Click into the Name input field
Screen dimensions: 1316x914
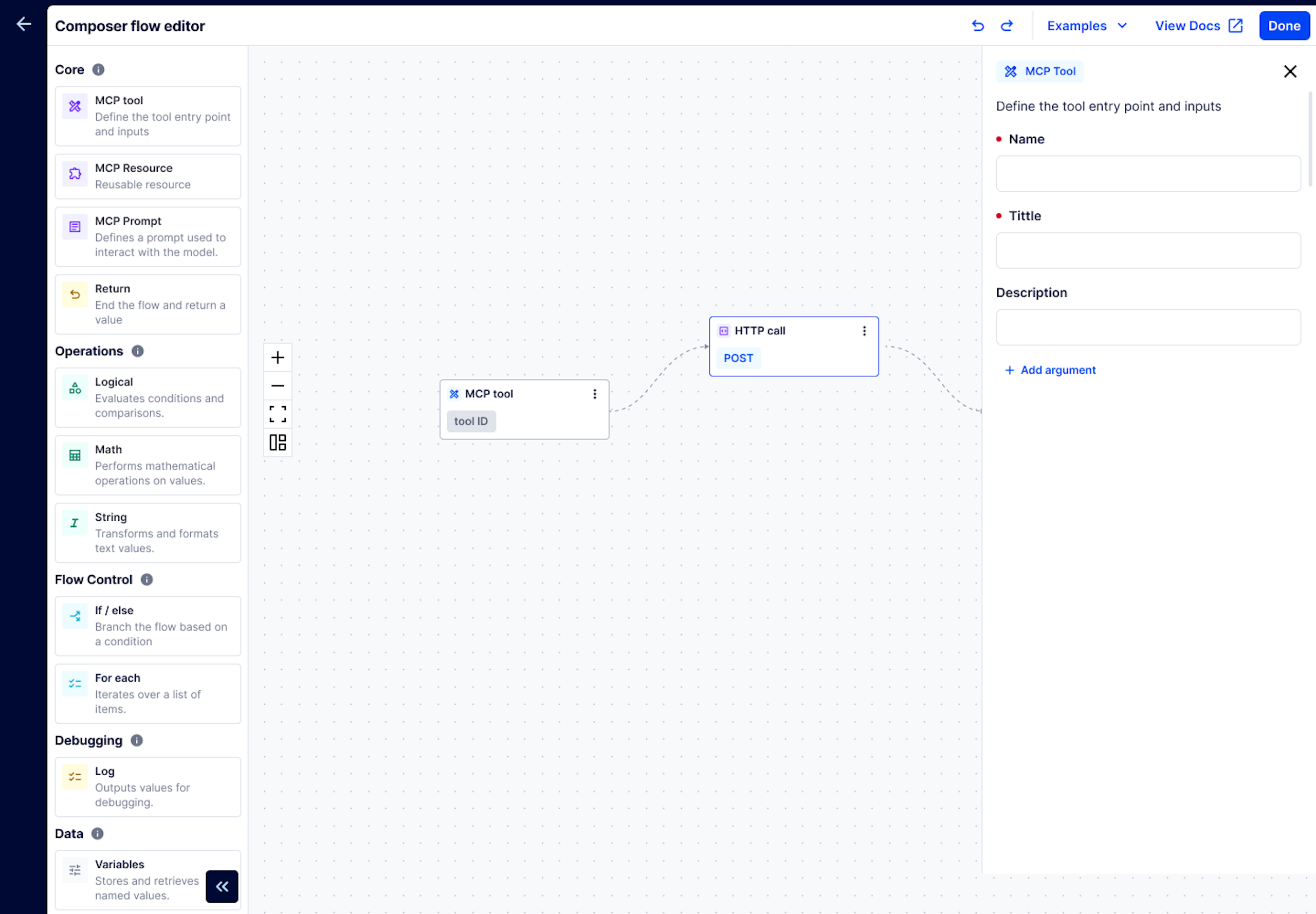(x=1147, y=174)
